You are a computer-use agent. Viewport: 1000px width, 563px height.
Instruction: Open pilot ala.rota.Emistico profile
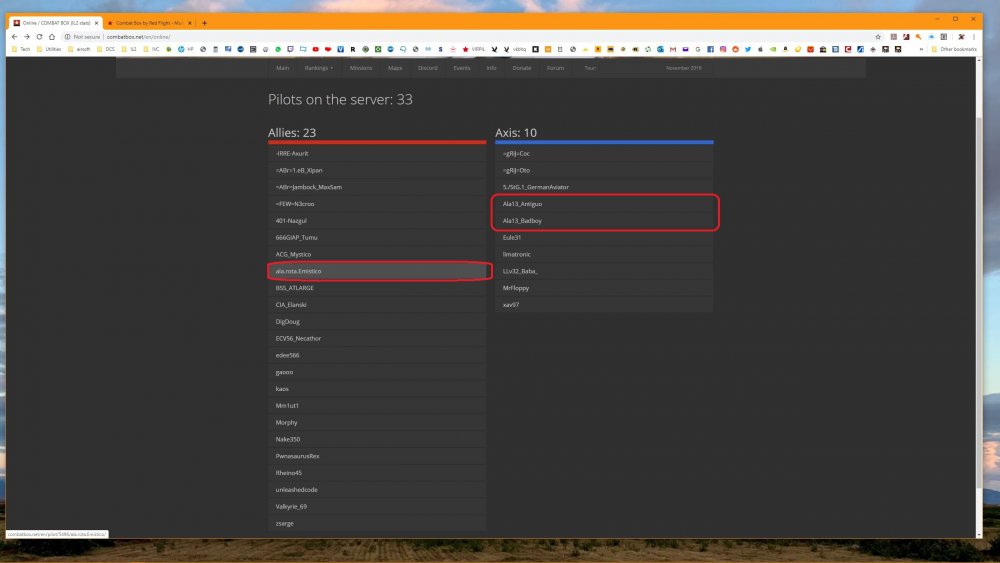[298, 271]
